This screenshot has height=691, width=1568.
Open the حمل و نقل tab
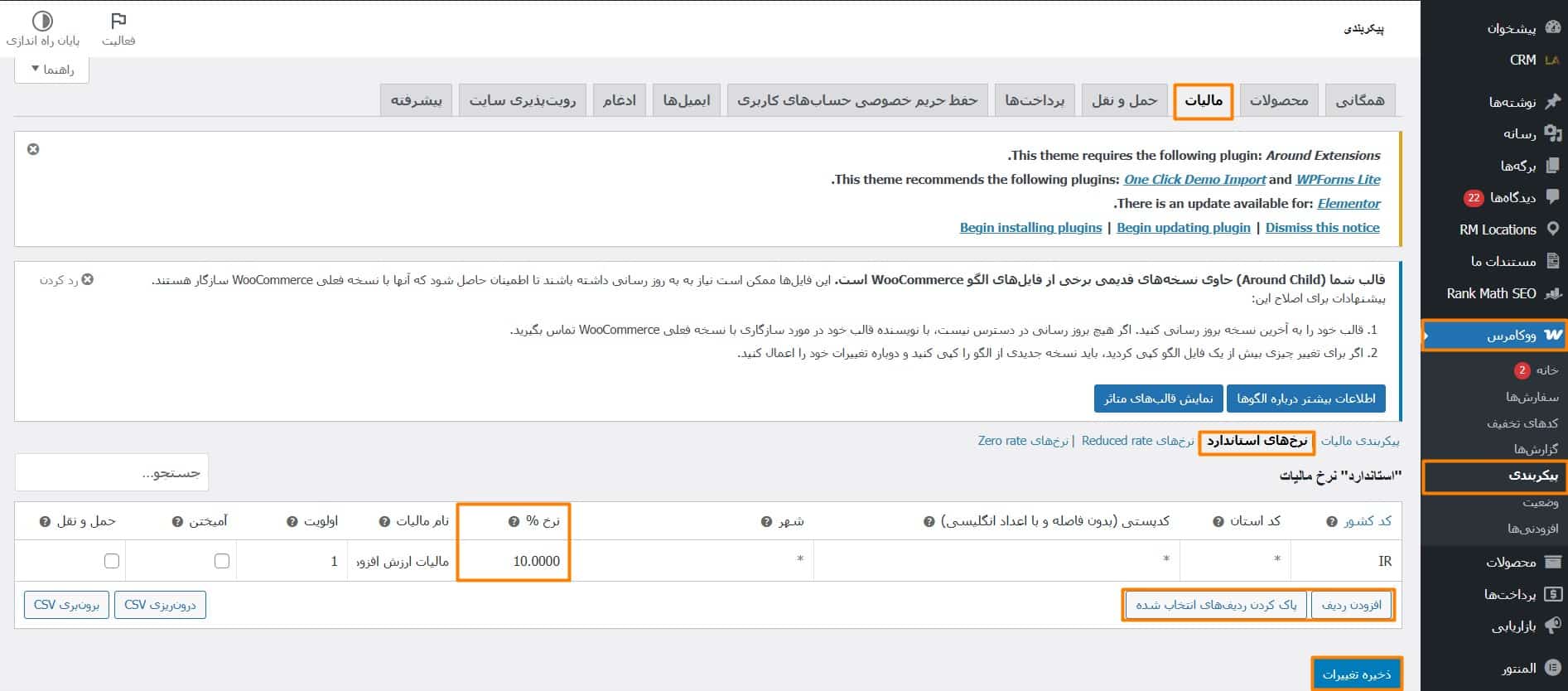[1124, 100]
